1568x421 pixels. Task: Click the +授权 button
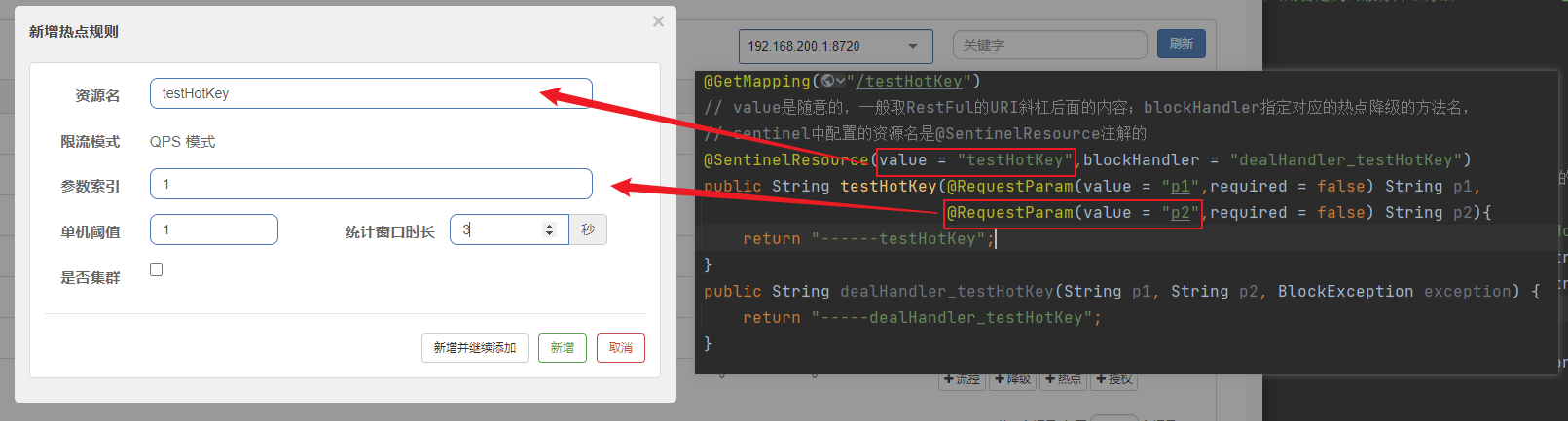(x=1113, y=380)
